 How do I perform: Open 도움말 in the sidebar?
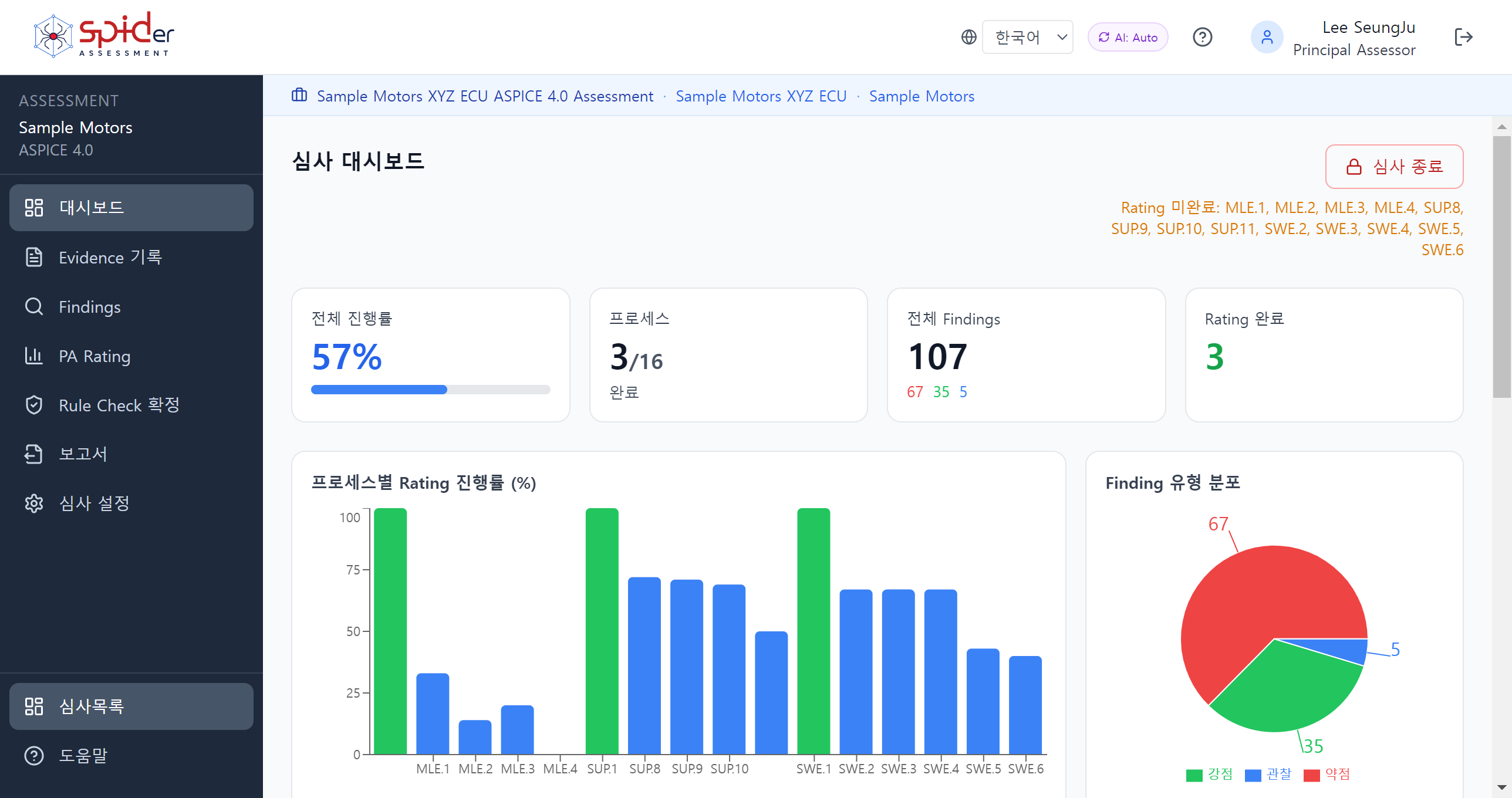coord(131,755)
